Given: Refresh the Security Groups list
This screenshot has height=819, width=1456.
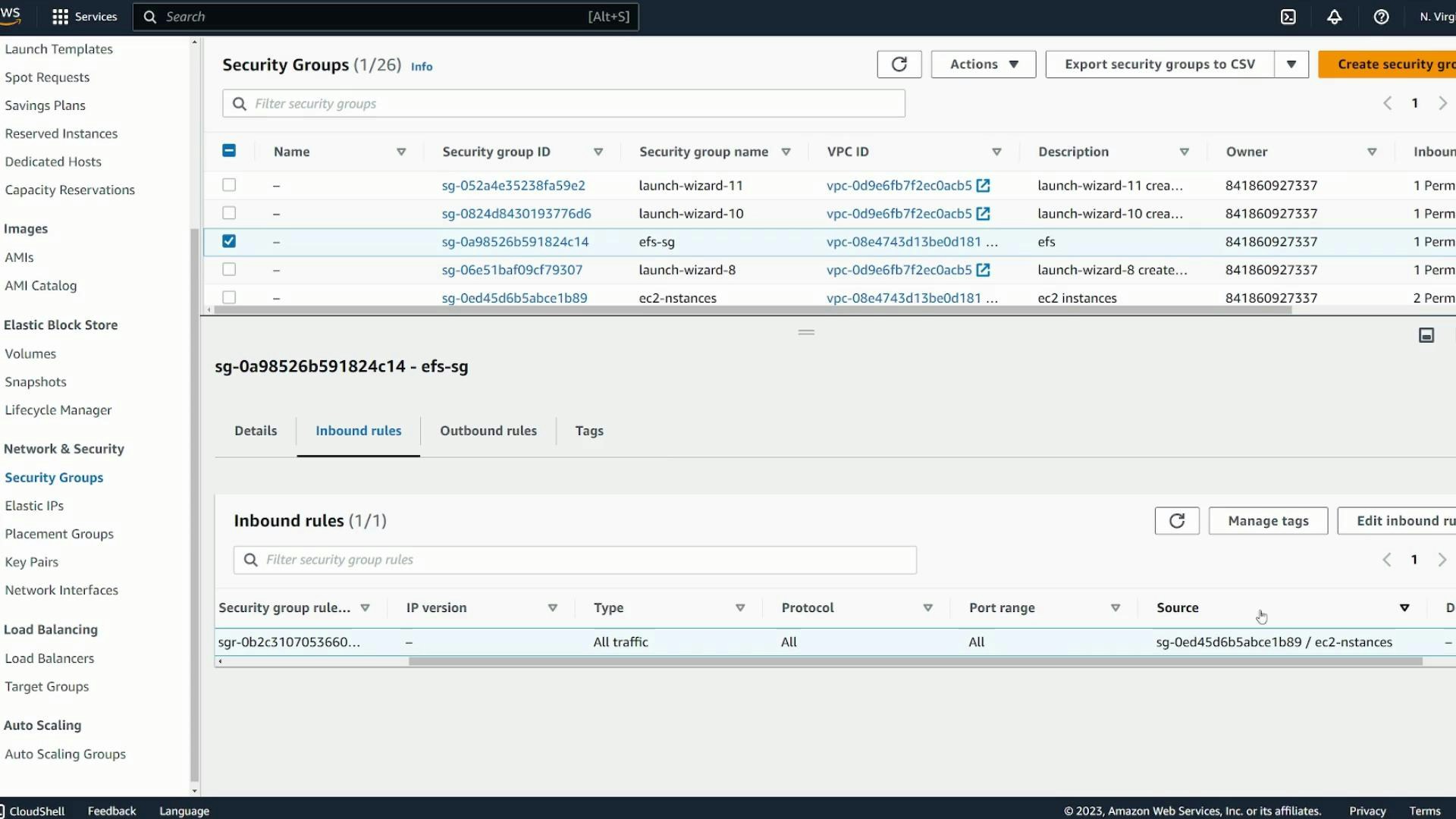Looking at the screenshot, I should click(x=899, y=64).
